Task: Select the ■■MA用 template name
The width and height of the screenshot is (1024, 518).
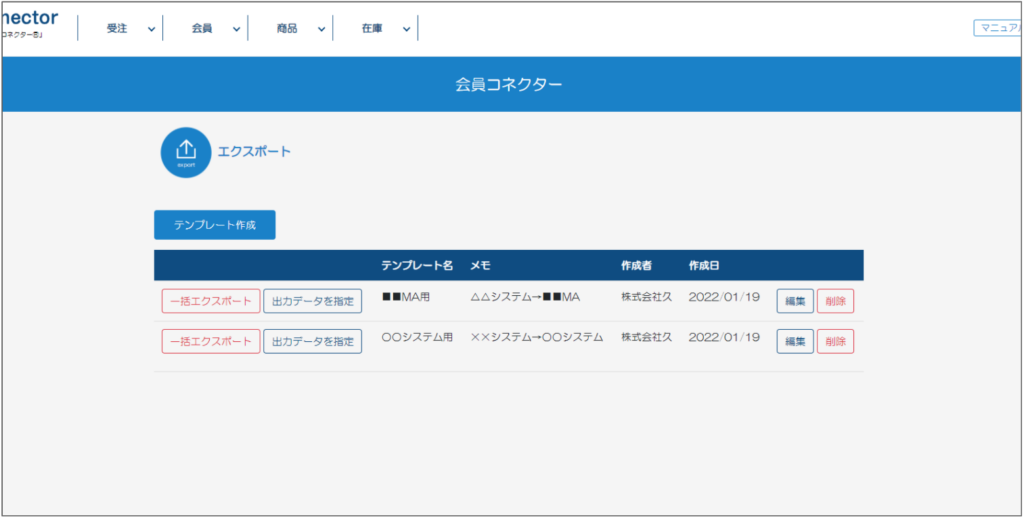Action: (406, 297)
